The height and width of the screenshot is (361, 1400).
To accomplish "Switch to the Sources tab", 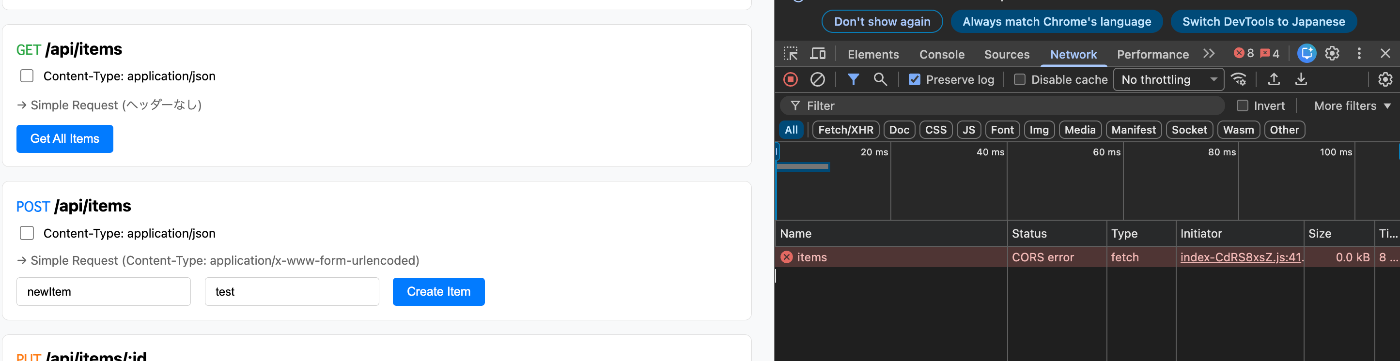I will tap(1007, 54).
